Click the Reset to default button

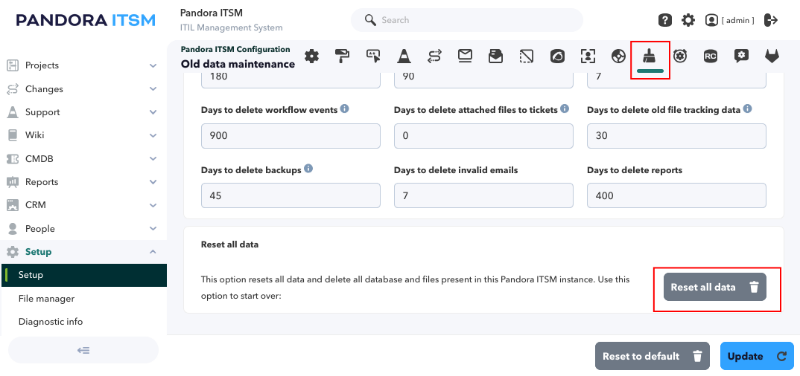(x=652, y=356)
